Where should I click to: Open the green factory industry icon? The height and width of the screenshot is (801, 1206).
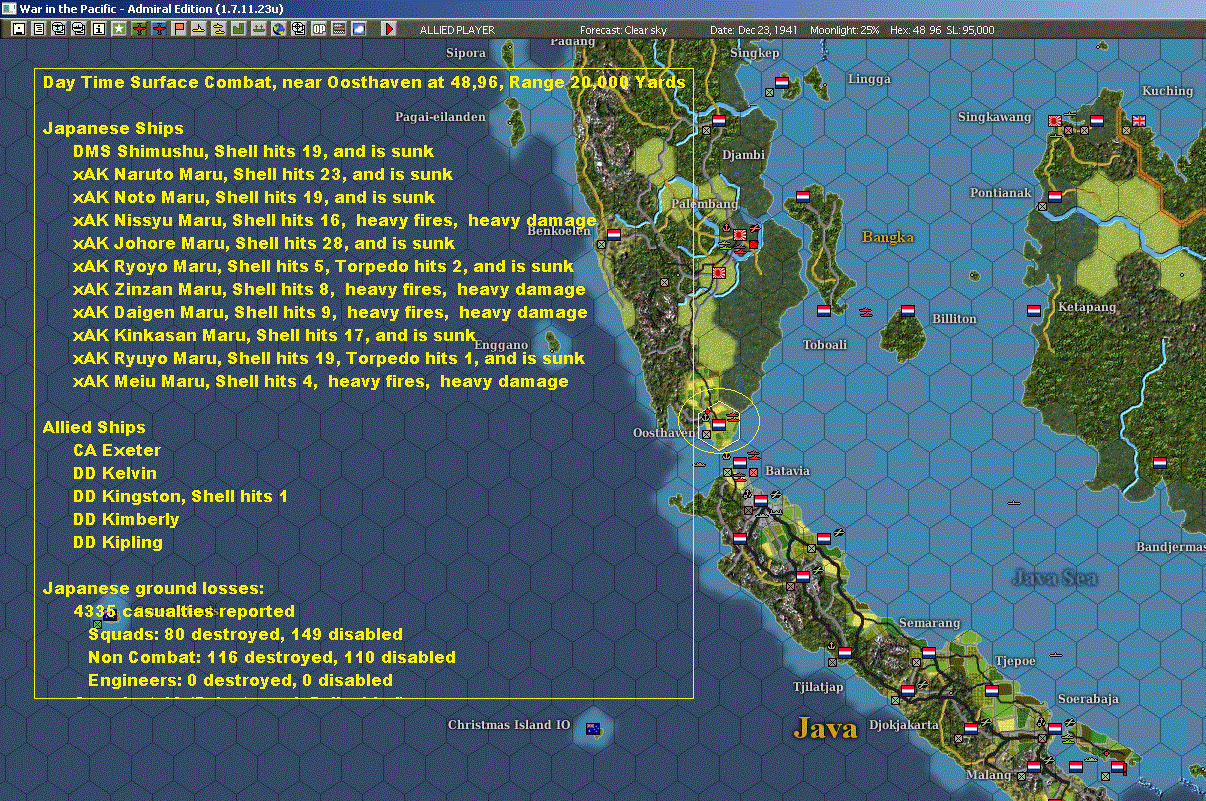click(239, 30)
